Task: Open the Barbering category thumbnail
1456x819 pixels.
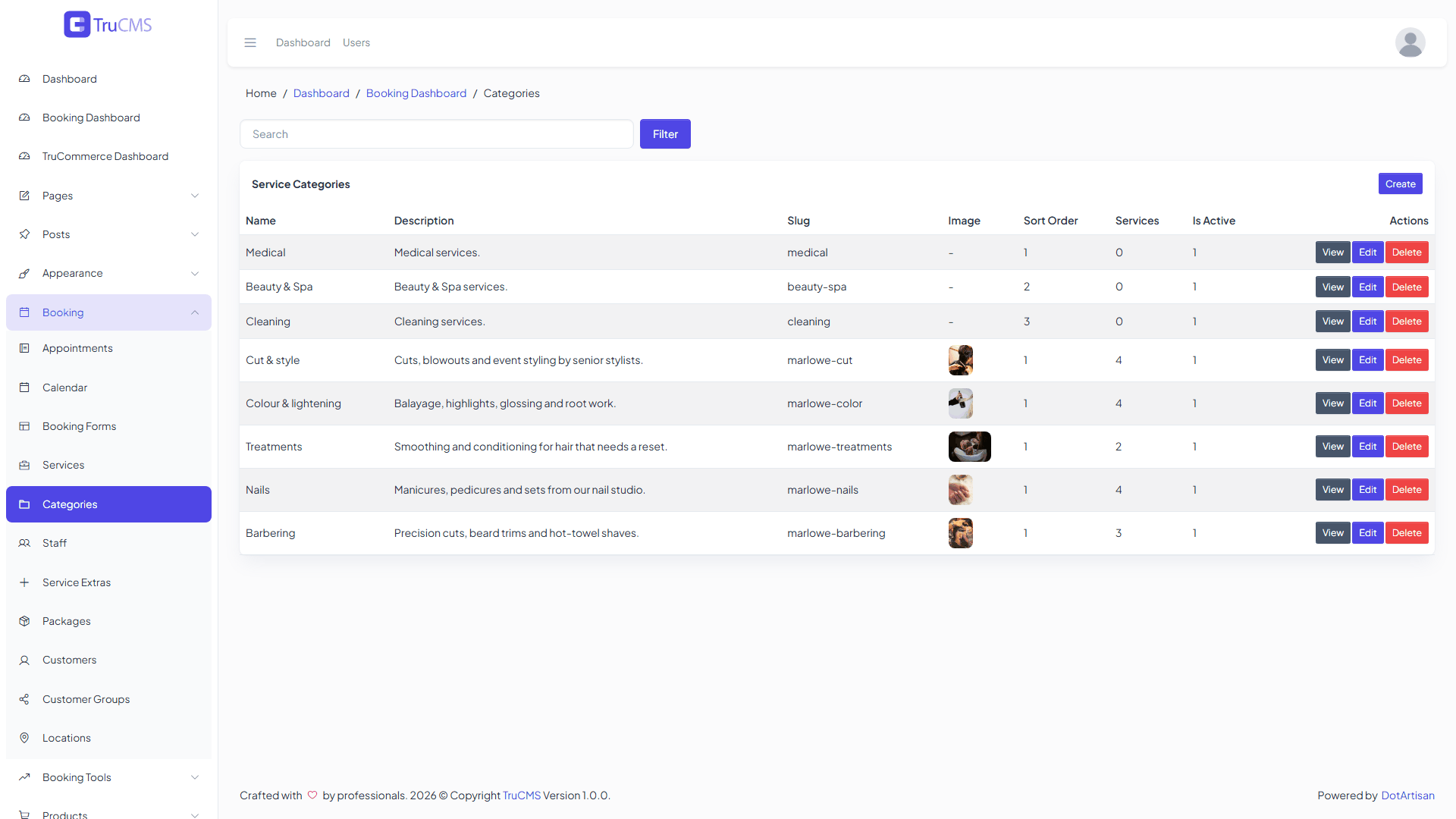Action: coord(960,533)
